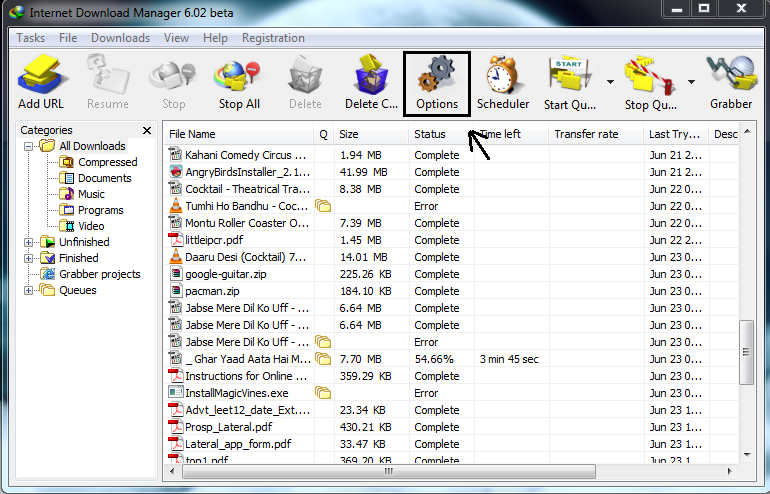Open the Help menu
This screenshot has height=494, width=770.
(x=215, y=38)
